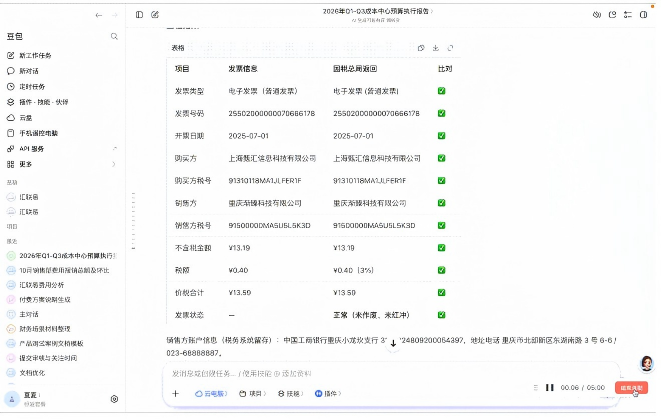Open history chat starting with 2026年Q1-Q3
This screenshot has width=661, height=419.
coord(62,256)
